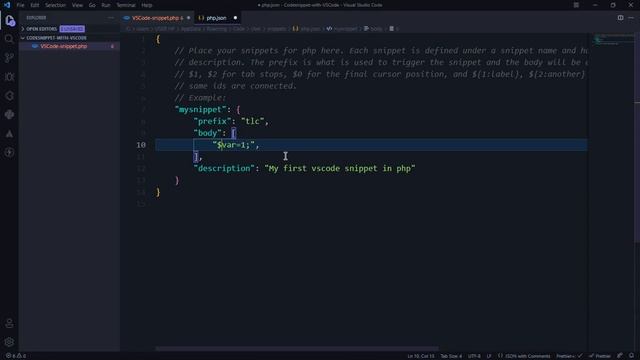Click "My first vscode snippet in php" string

(x=340, y=168)
